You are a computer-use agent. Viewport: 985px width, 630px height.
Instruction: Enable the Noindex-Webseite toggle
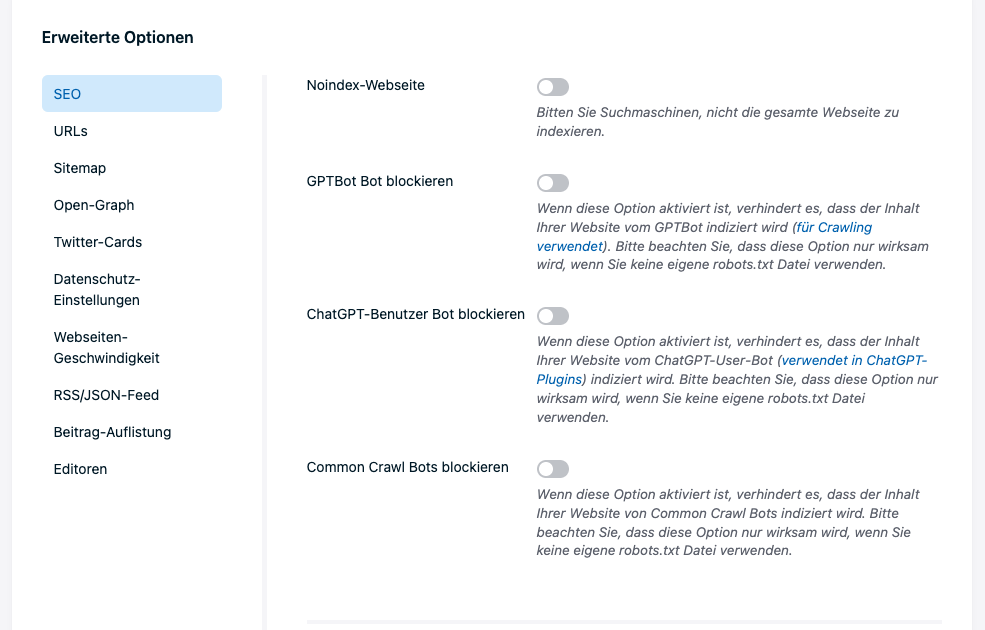(x=552, y=86)
